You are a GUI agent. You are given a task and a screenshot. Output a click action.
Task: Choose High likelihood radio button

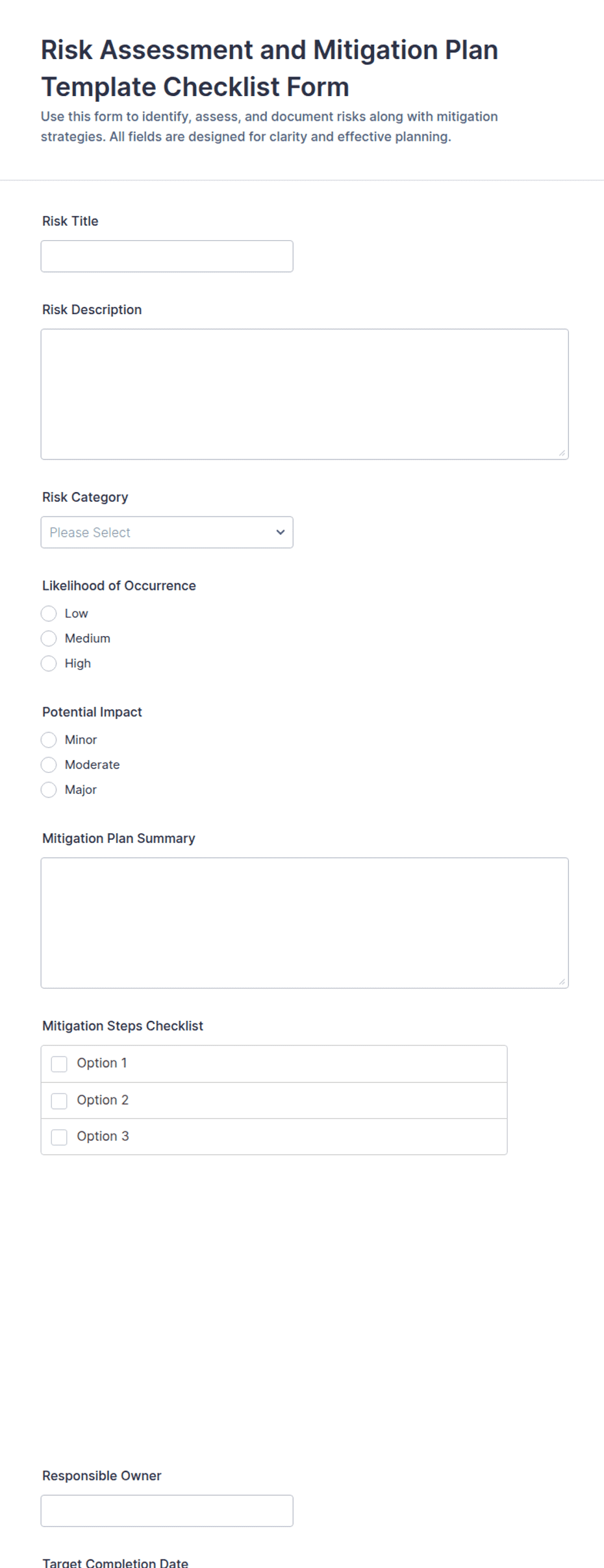tap(49, 663)
